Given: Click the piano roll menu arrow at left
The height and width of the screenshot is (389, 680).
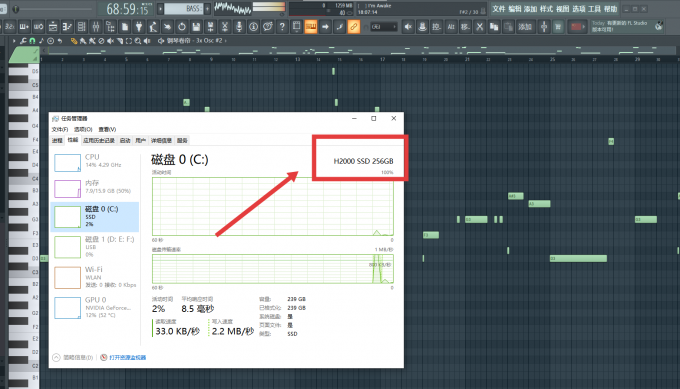Looking at the screenshot, I should 14,41.
